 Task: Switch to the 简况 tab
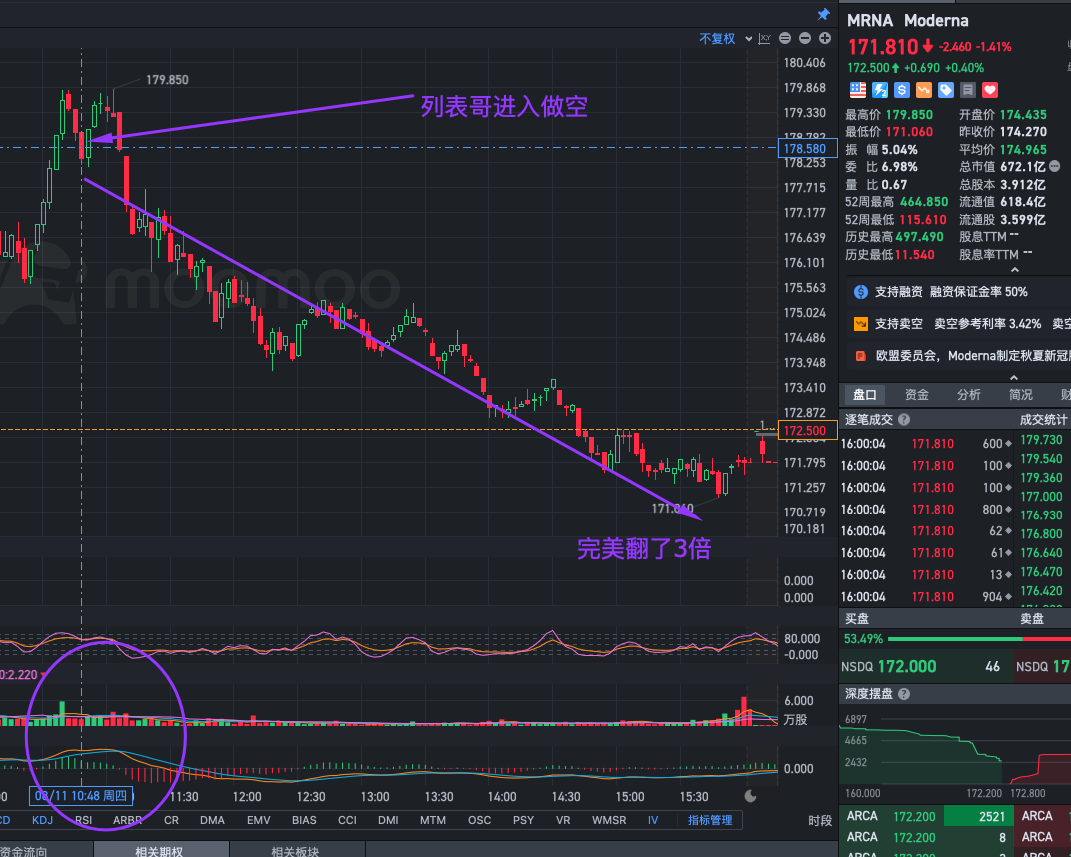[x=1020, y=395]
